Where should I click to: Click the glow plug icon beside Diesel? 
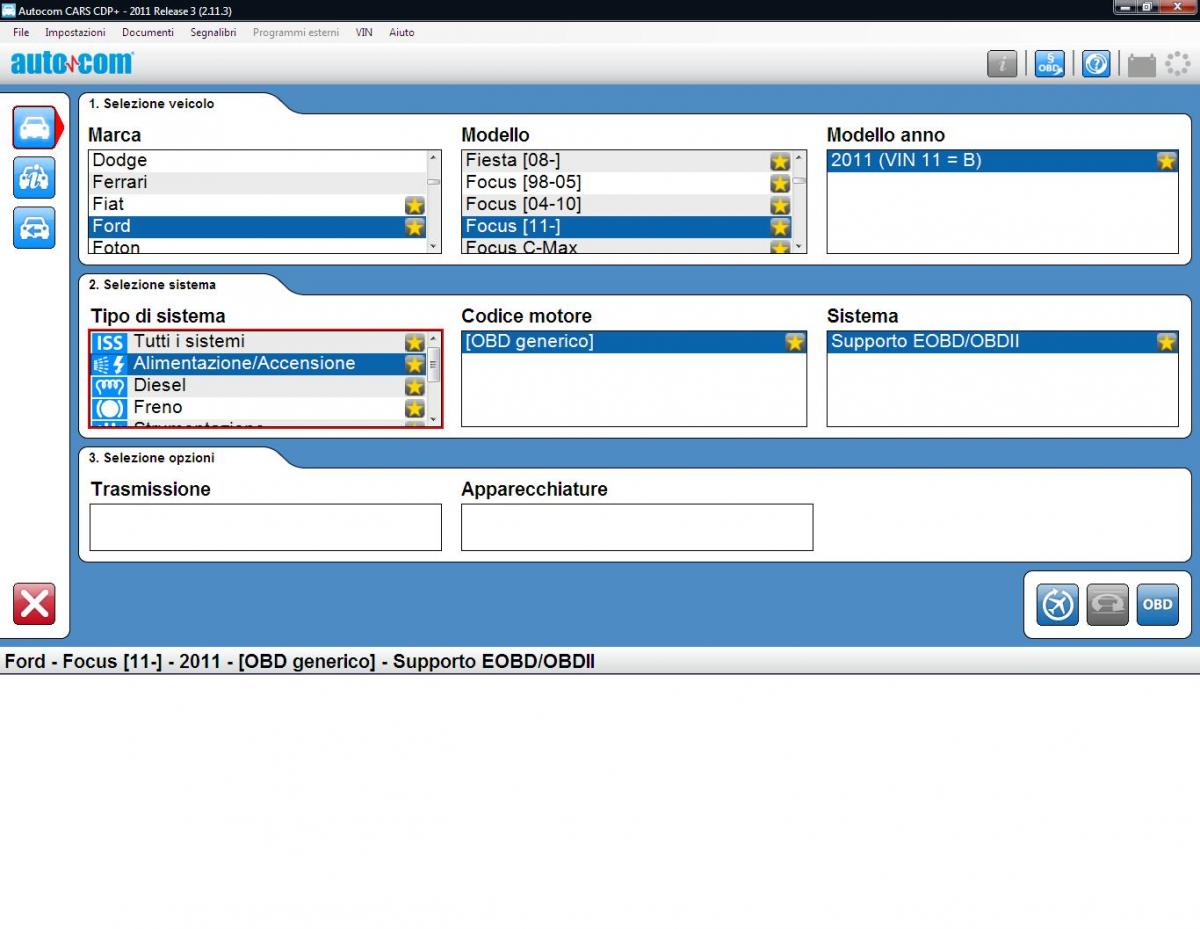coord(109,386)
